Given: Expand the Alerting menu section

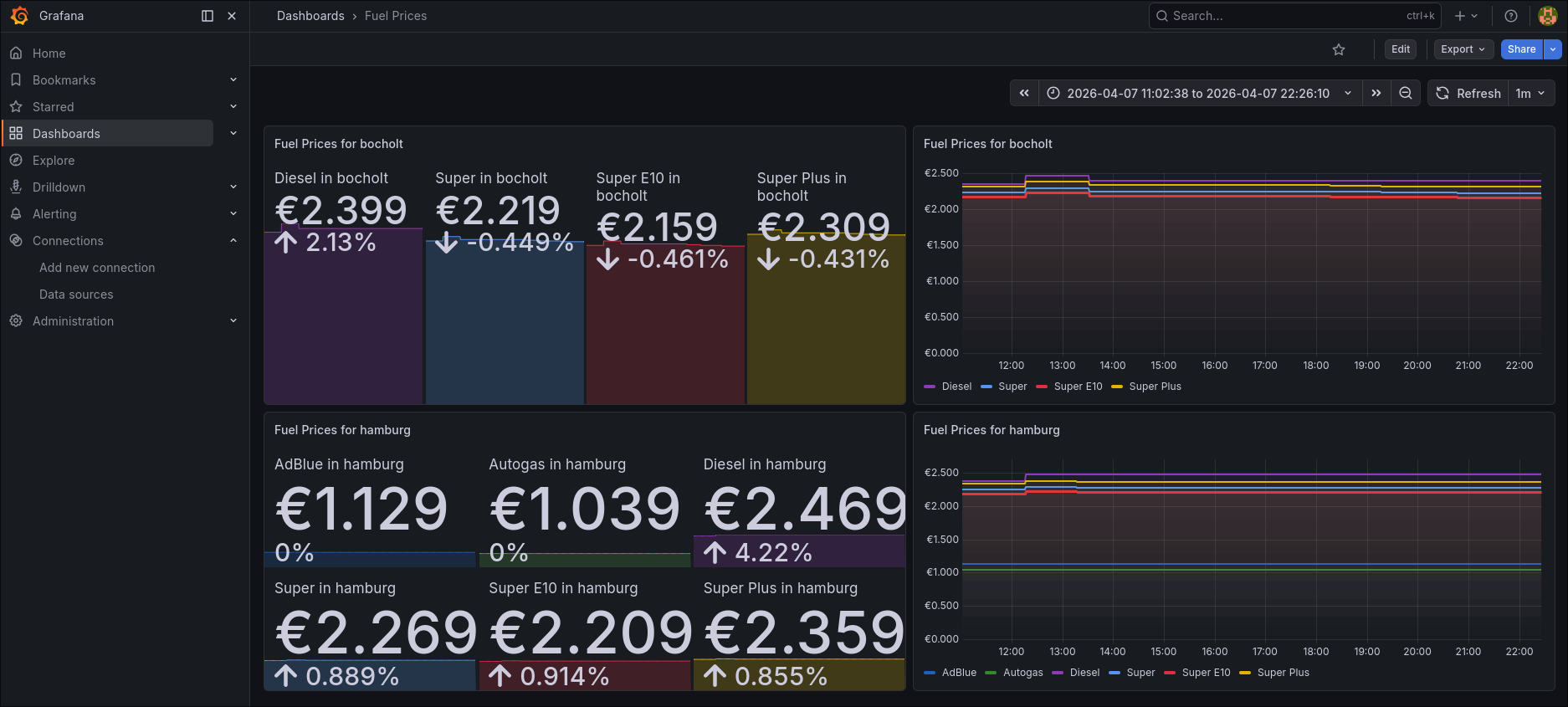Looking at the screenshot, I should [233, 214].
